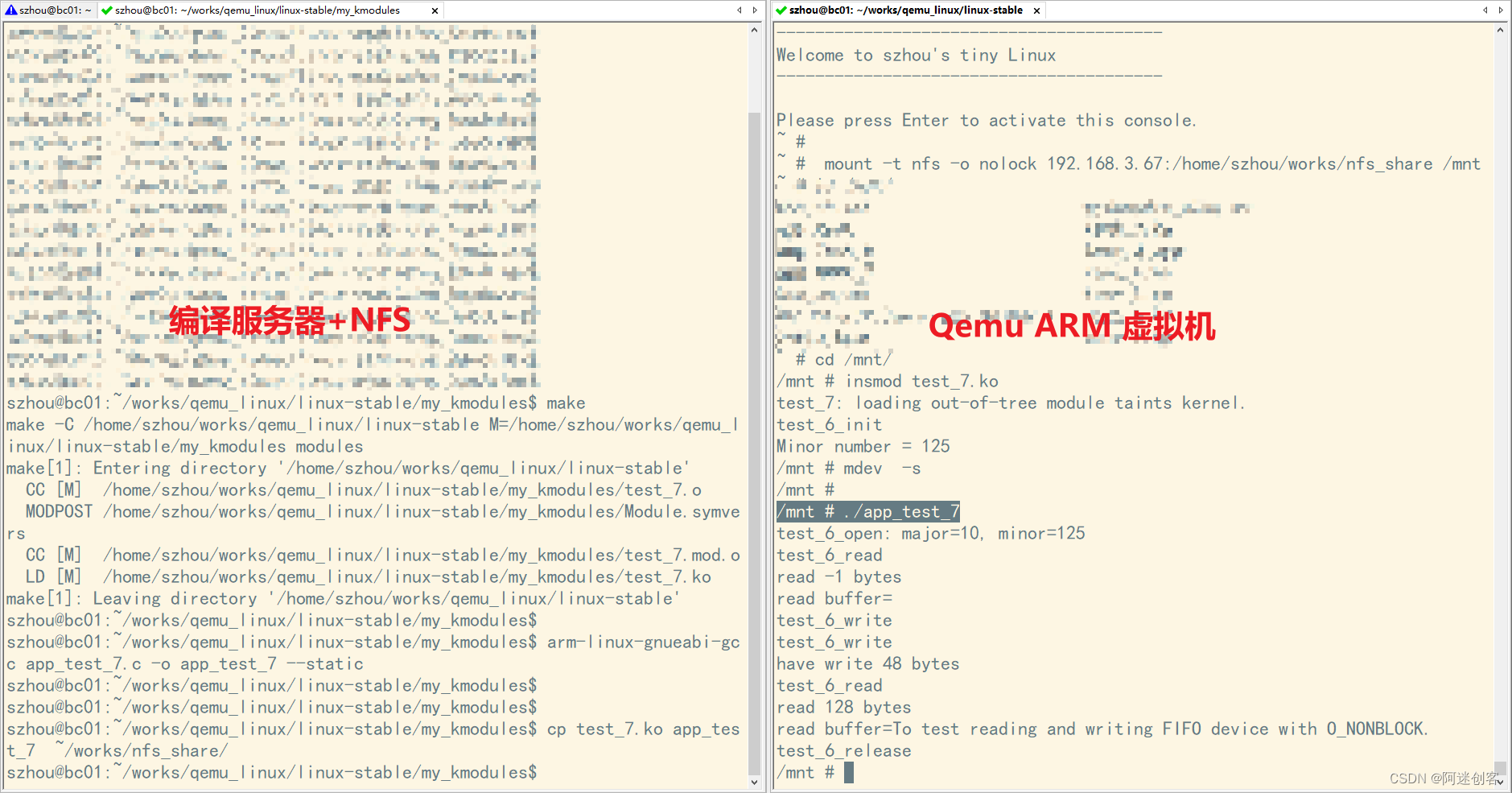Click 'Welcome to szhou's tiny Linux' text
Screen dimensions: 1512x793
pyautogui.click(x=916, y=55)
